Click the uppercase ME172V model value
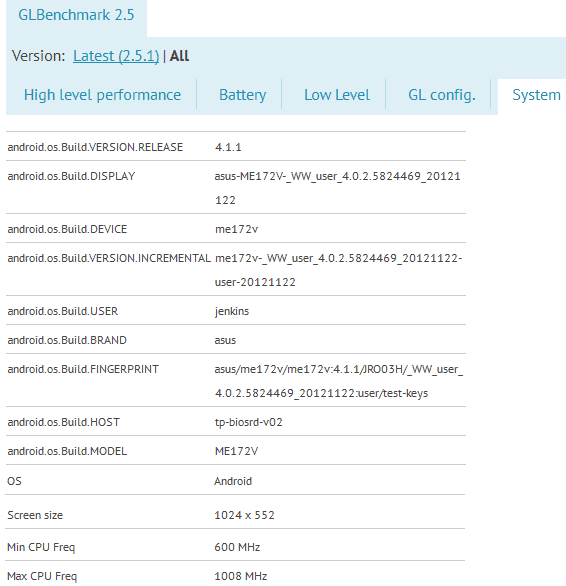Screen dimensions: 566x586 coord(236,451)
